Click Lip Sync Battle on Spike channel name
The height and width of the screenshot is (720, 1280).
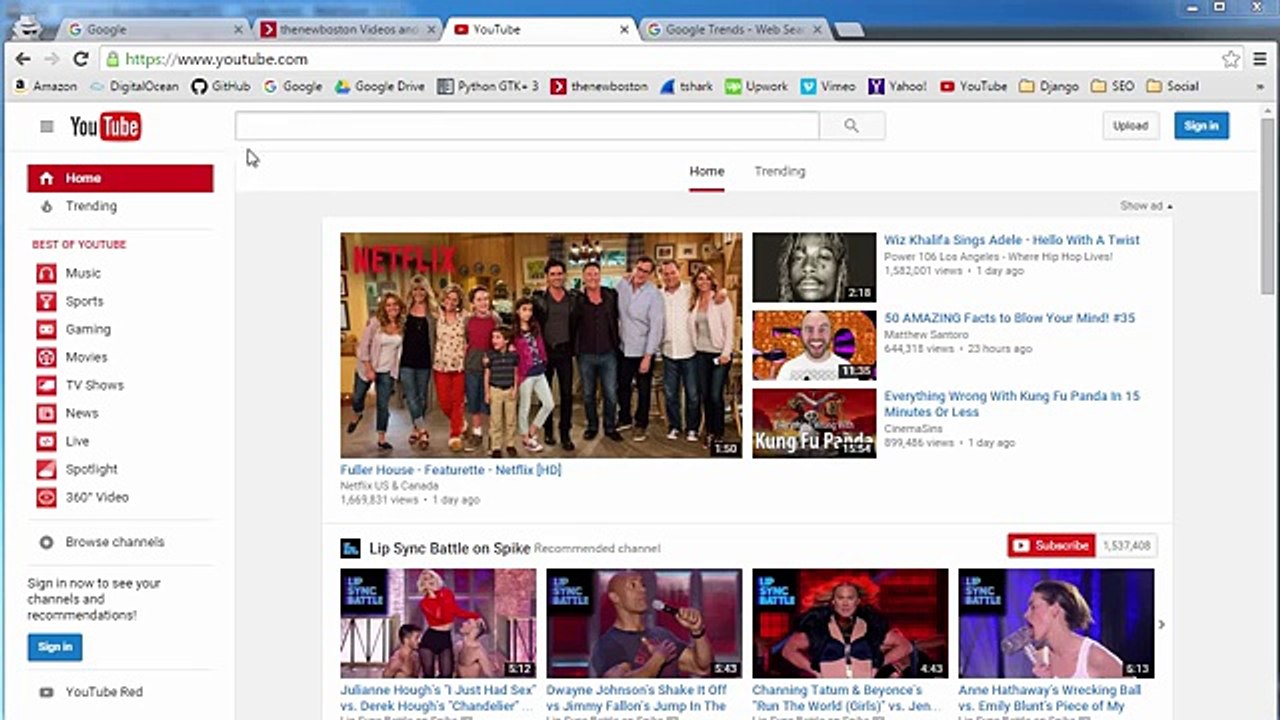(450, 548)
